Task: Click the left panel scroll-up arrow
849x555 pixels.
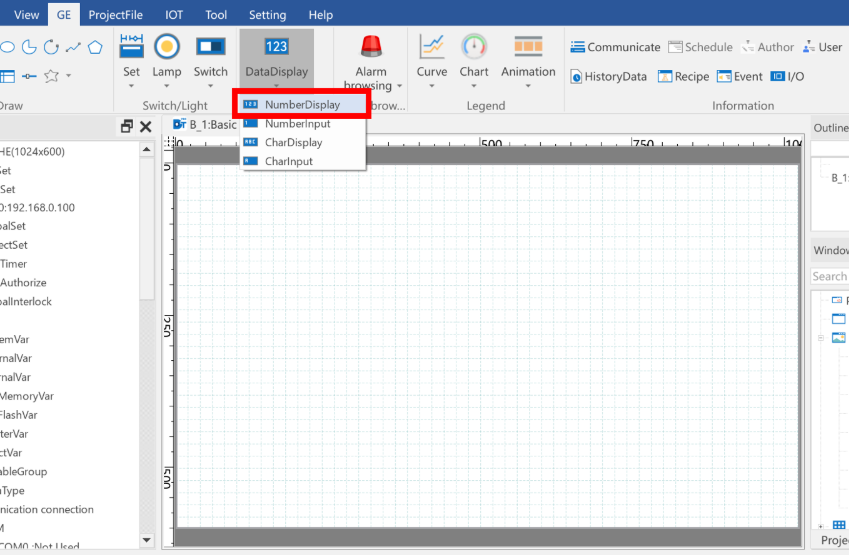Action: pyautogui.click(x=147, y=149)
